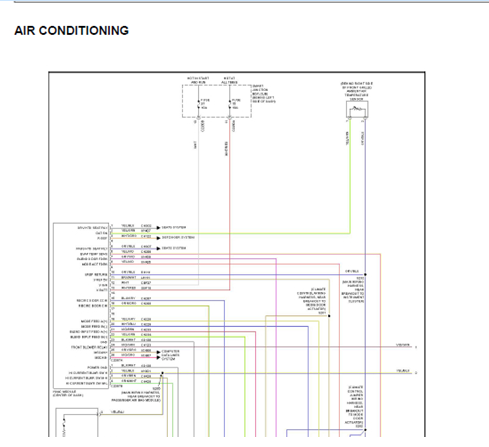489x447 pixels.
Task: Click the ambient temperature sensor symbol
Action: (x=357, y=109)
